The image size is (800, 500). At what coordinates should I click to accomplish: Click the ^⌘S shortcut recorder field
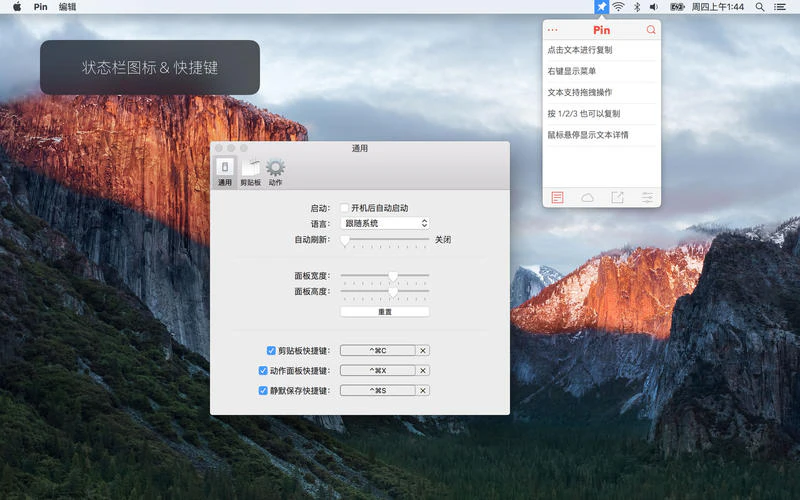[x=378, y=390]
